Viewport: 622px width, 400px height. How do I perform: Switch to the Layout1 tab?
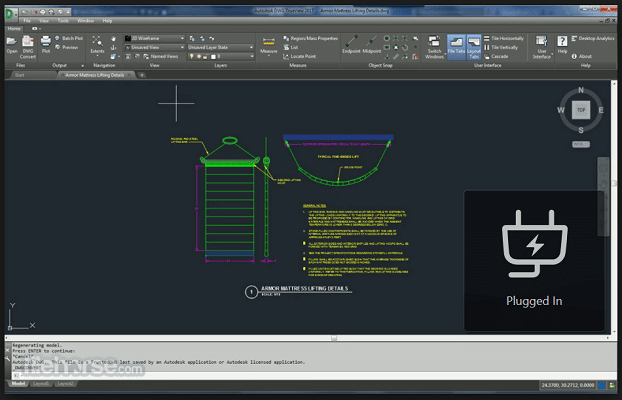41,384
